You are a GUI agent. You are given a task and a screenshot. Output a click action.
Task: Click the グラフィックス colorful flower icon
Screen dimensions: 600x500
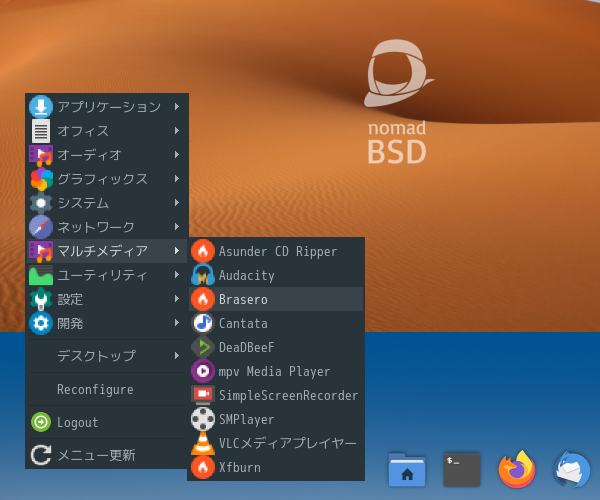[x=41, y=179]
